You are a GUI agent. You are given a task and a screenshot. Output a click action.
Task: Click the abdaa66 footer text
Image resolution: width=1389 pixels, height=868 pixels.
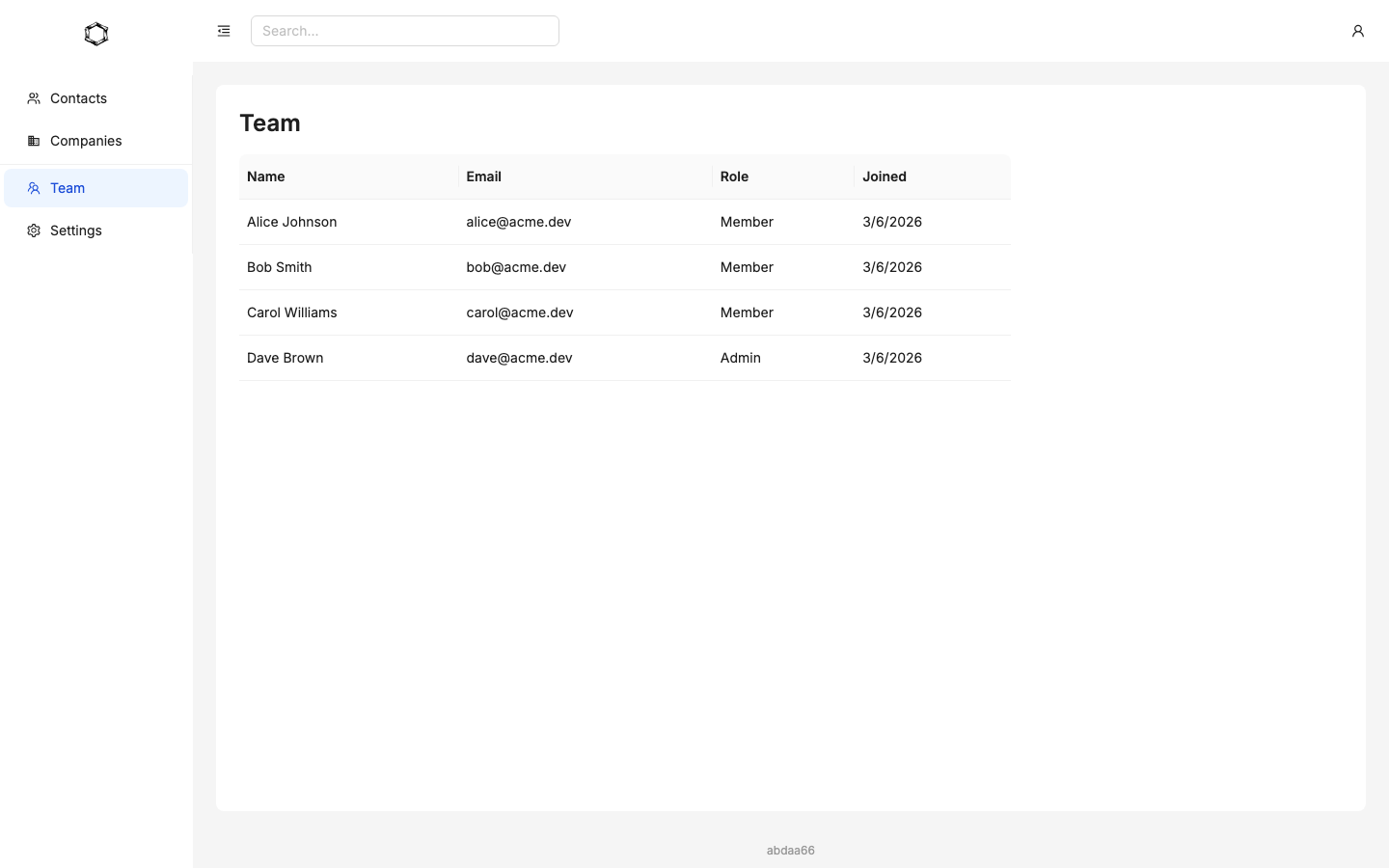click(x=791, y=850)
